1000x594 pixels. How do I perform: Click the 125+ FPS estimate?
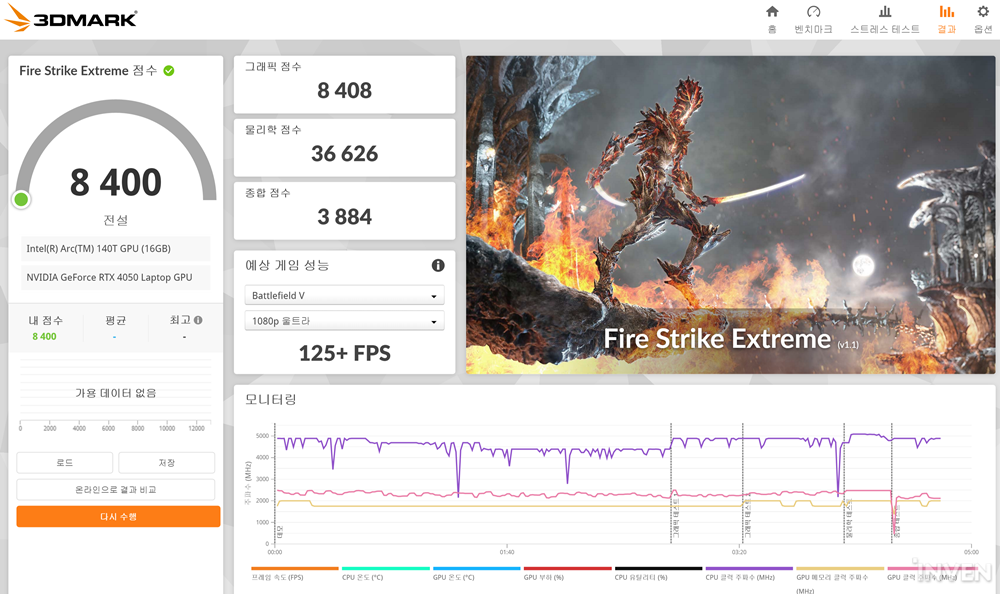[344, 353]
